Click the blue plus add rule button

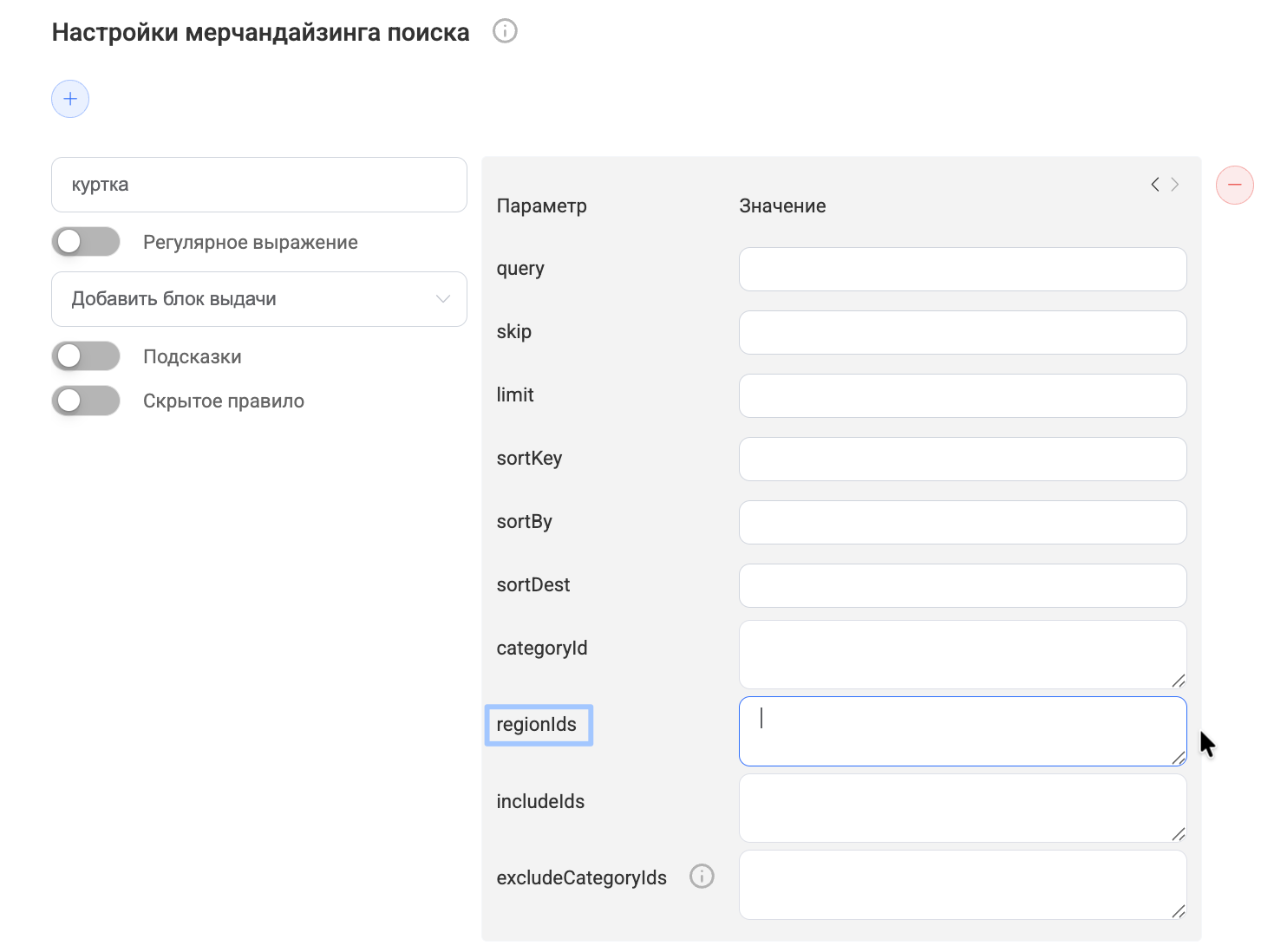click(70, 99)
